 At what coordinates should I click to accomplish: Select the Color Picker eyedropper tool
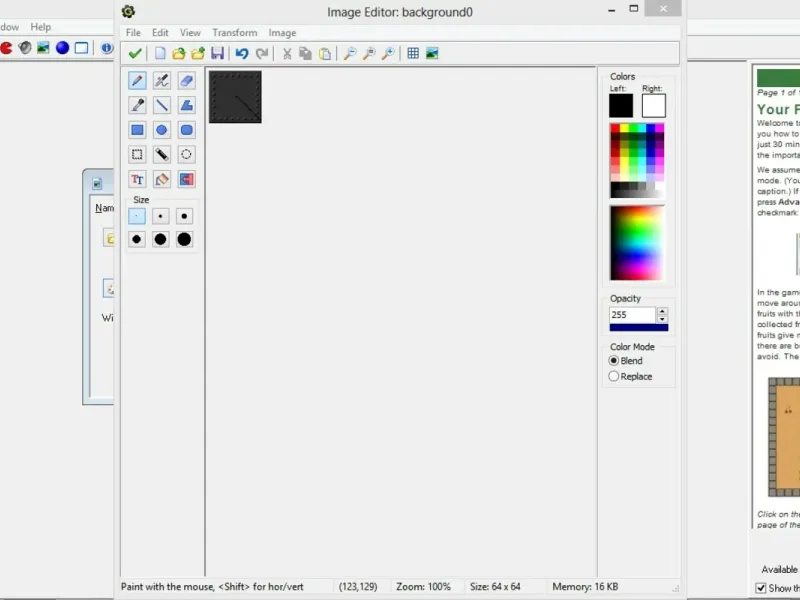click(137, 105)
